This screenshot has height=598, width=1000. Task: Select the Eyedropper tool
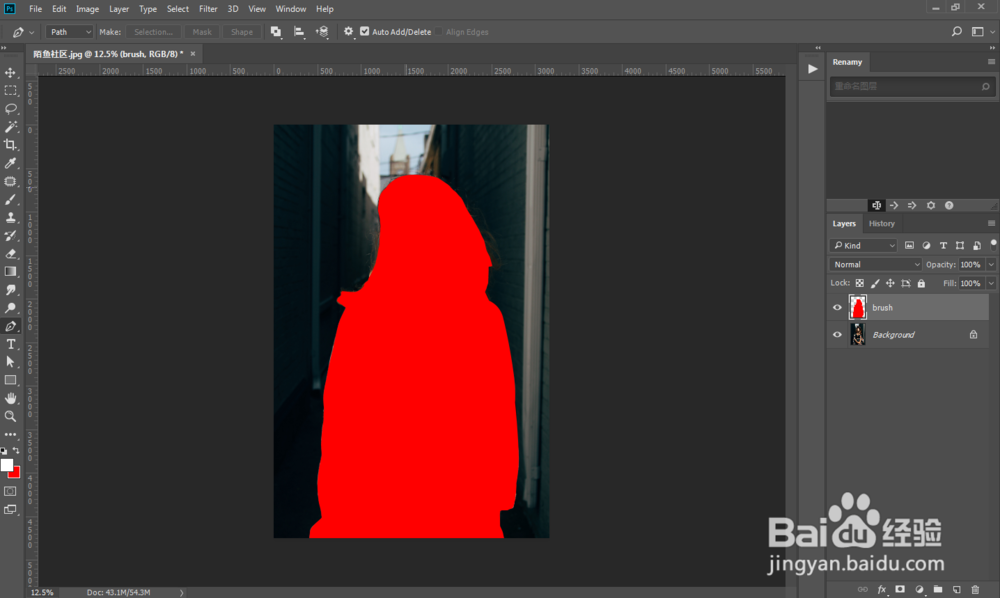pos(10,163)
